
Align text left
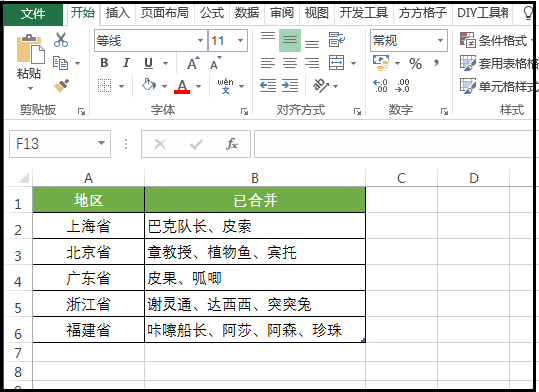tap(267, 63)
